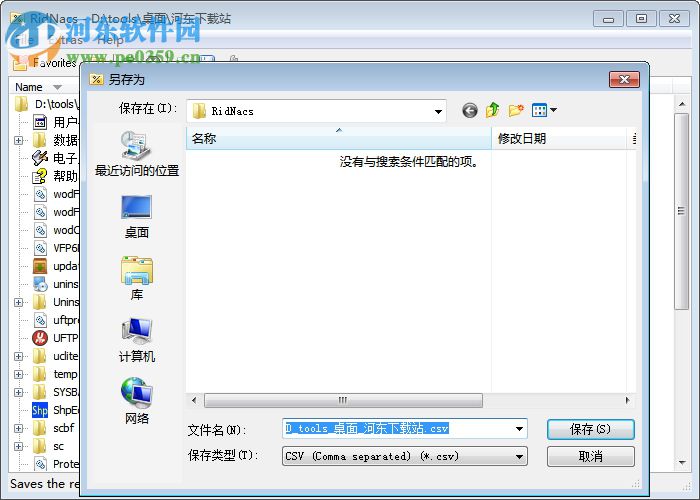
Task: Maximize the RidNacs window
Action: point(641,19)
